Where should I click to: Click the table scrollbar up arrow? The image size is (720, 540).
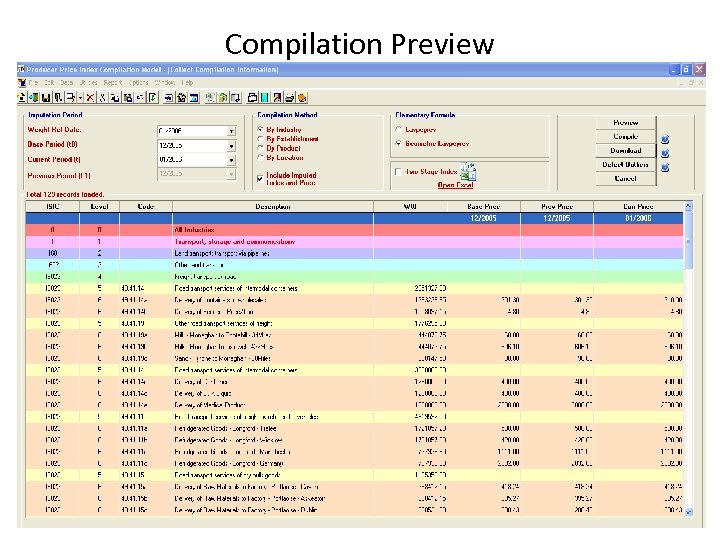tap(688, 207)
